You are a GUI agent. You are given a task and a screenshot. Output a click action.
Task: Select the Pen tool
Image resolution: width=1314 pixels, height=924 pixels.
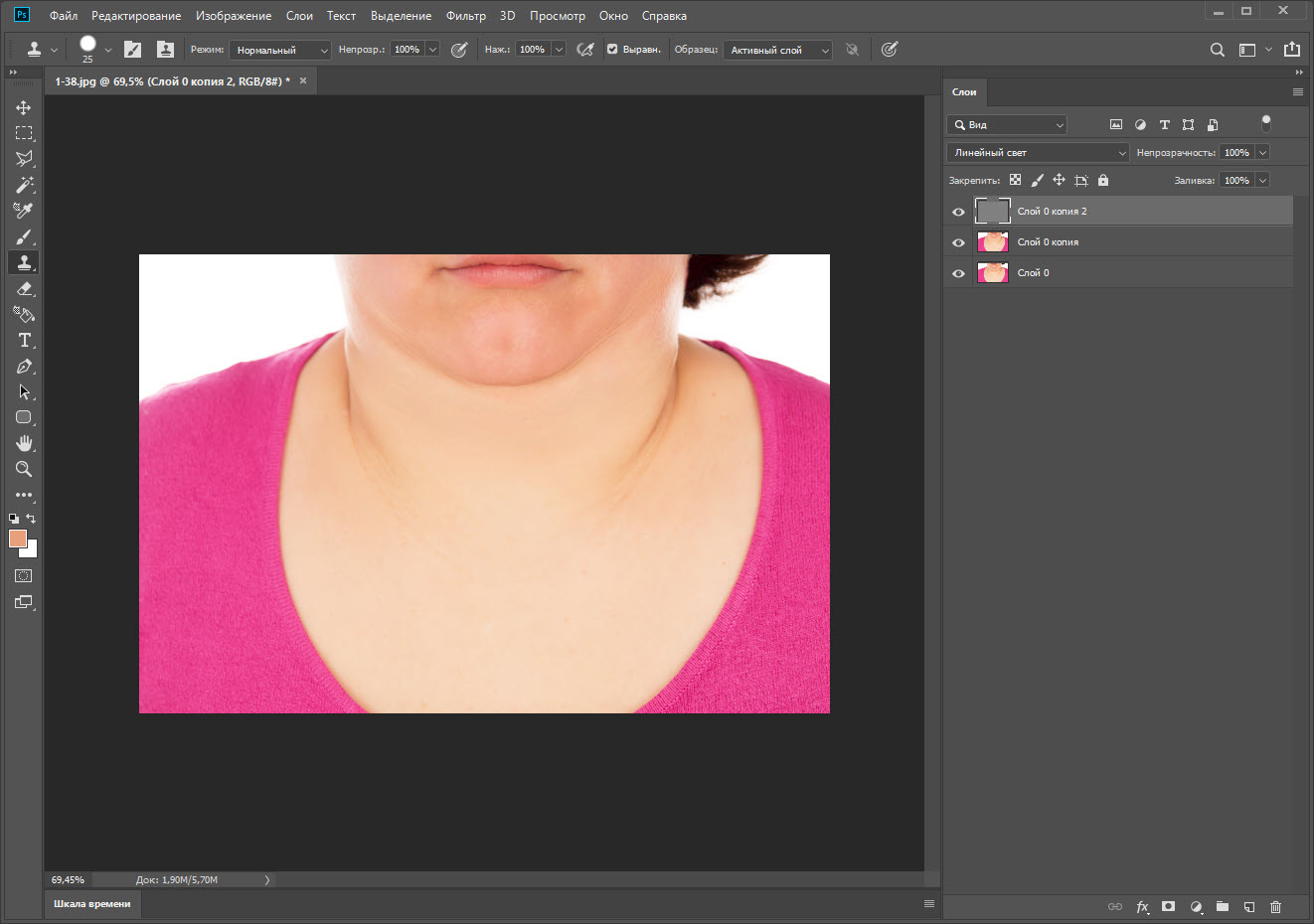coord(24,366)
